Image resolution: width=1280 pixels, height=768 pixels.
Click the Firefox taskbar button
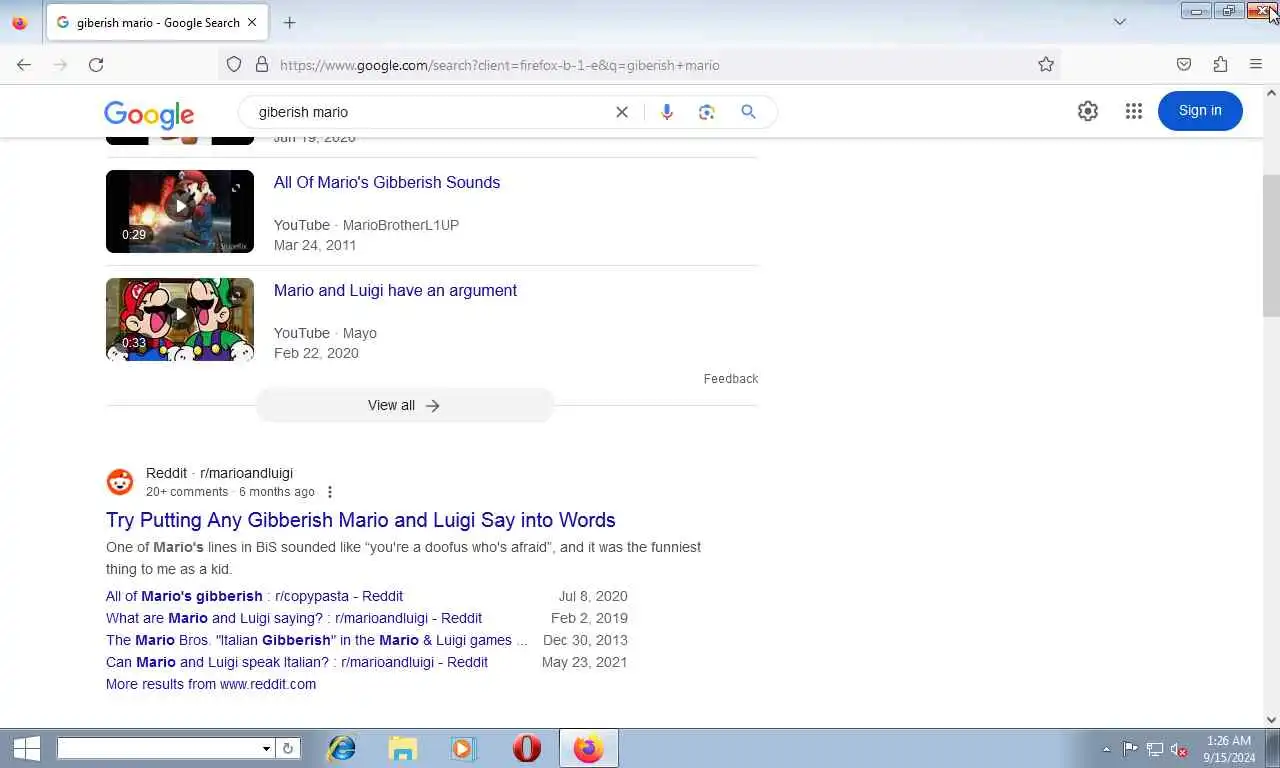[588, 748]
